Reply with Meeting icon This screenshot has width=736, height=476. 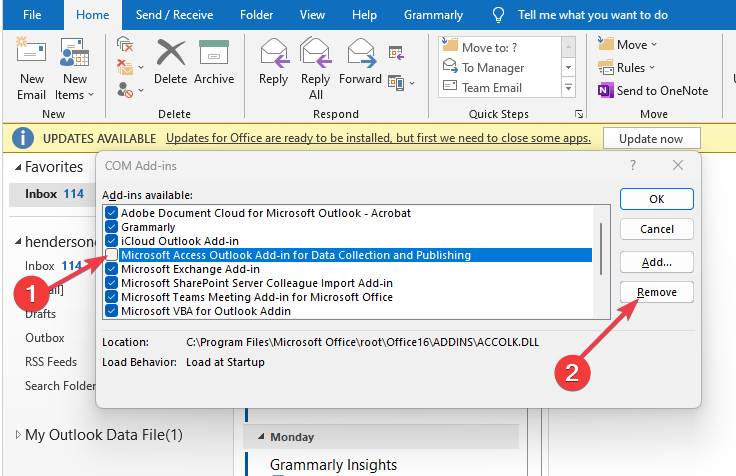click(396, 53)
